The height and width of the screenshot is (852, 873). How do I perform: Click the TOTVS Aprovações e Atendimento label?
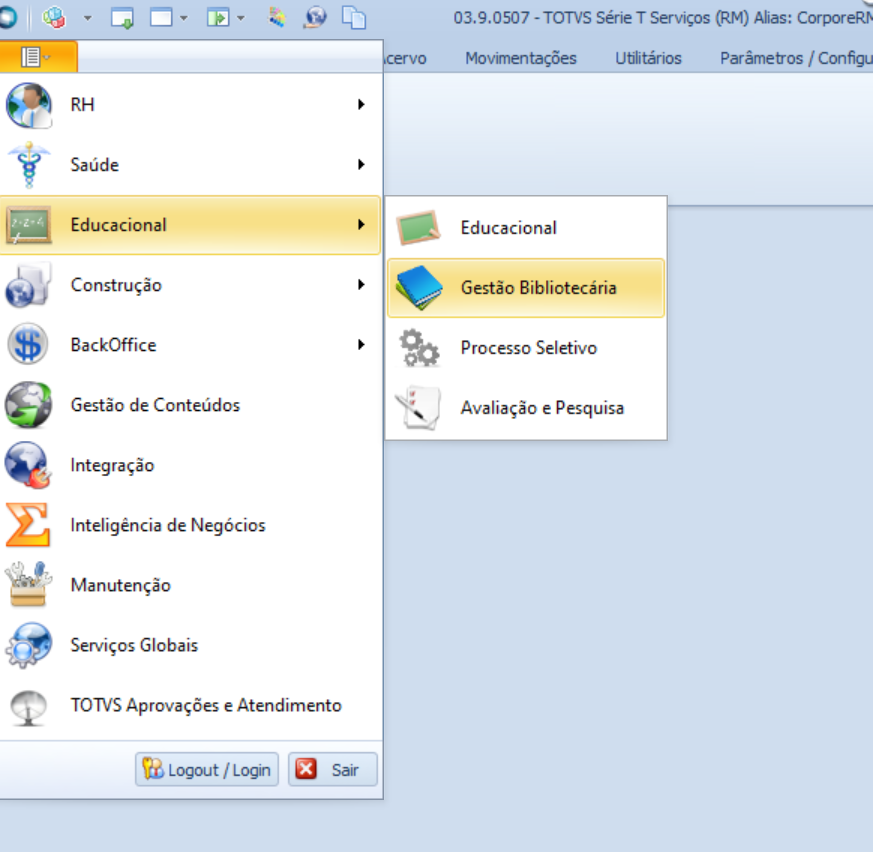205,706
